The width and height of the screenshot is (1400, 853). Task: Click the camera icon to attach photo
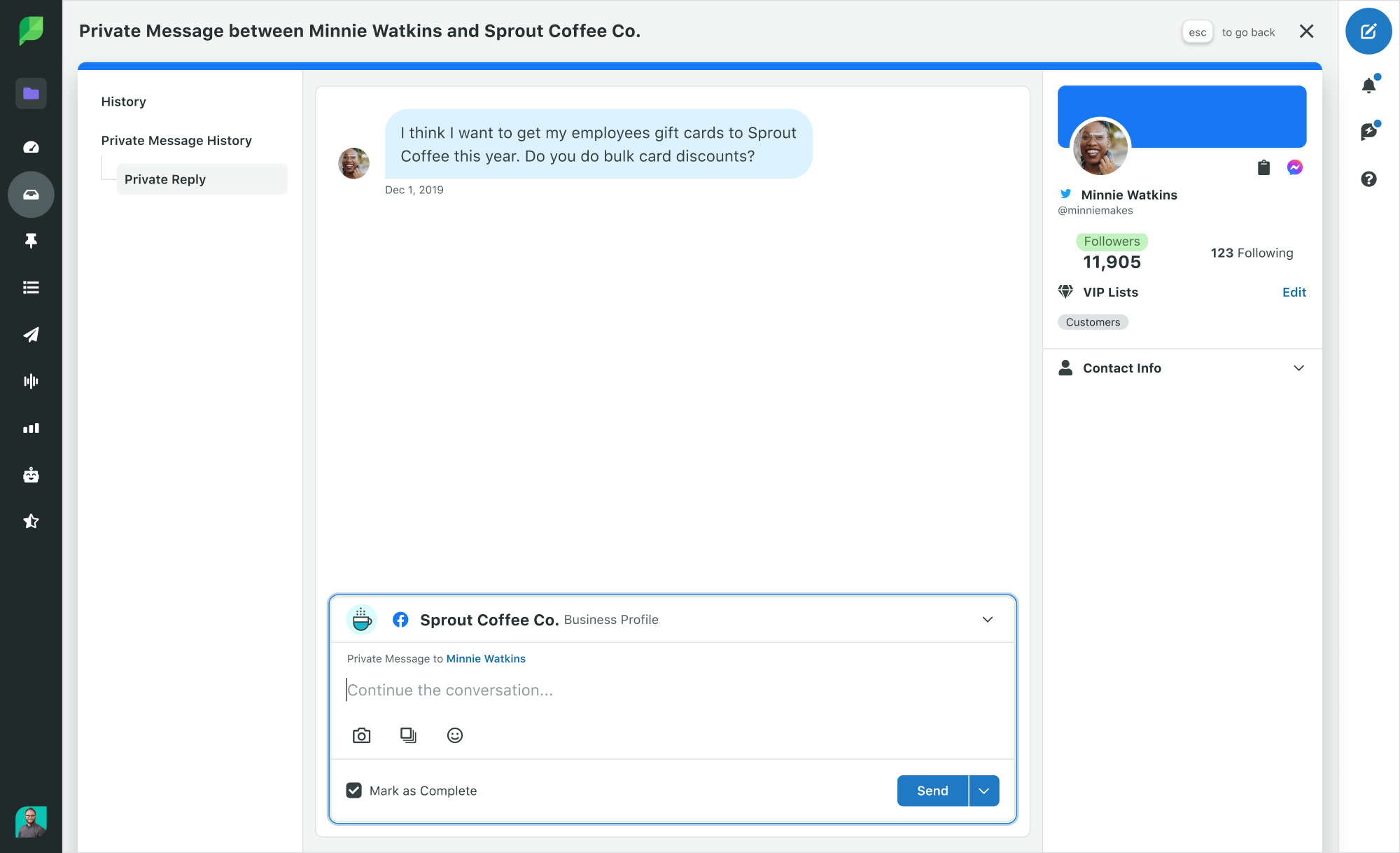(361, 735)
